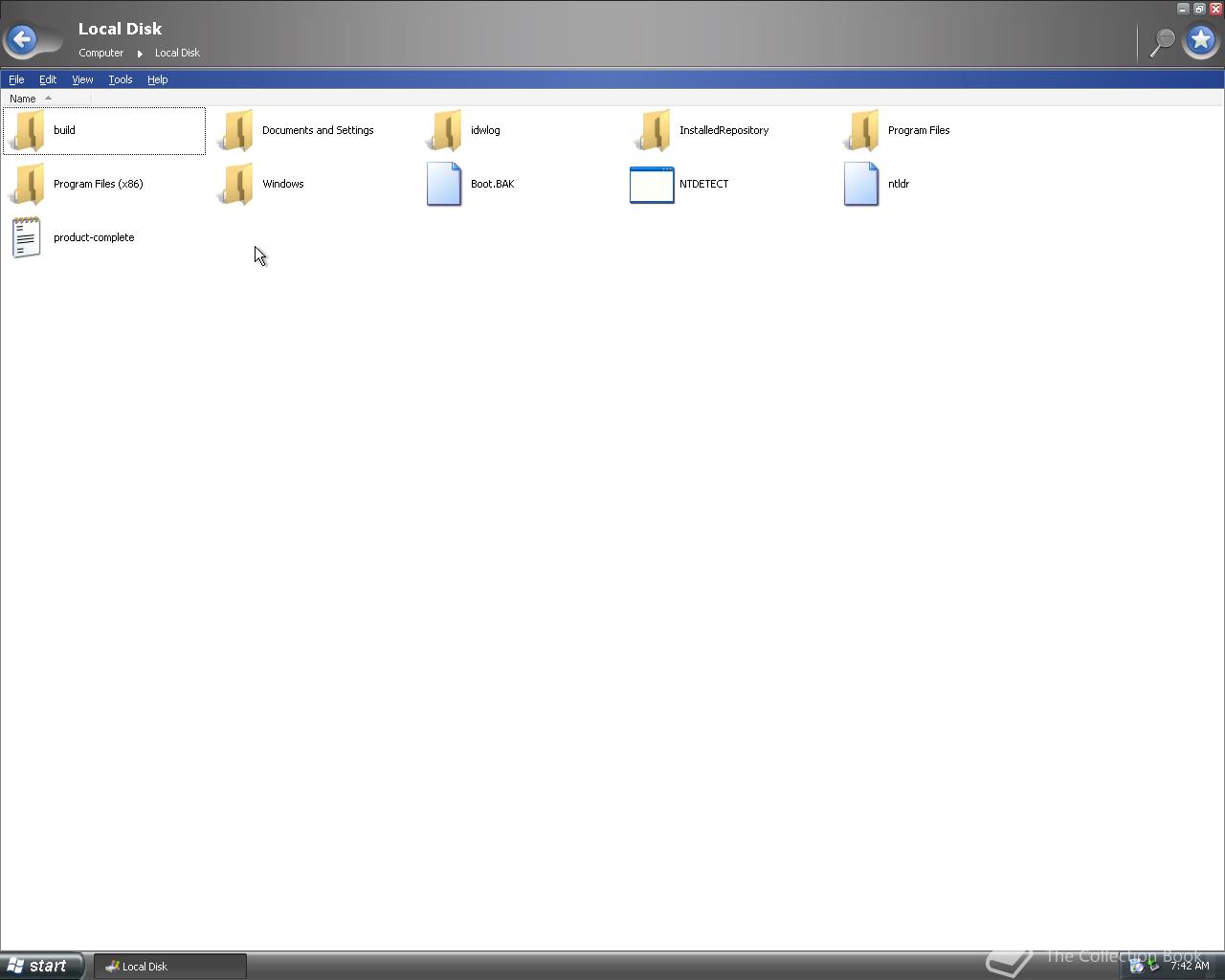Expand the breadcrumb arrow after Computer

[x=140, y=54]
